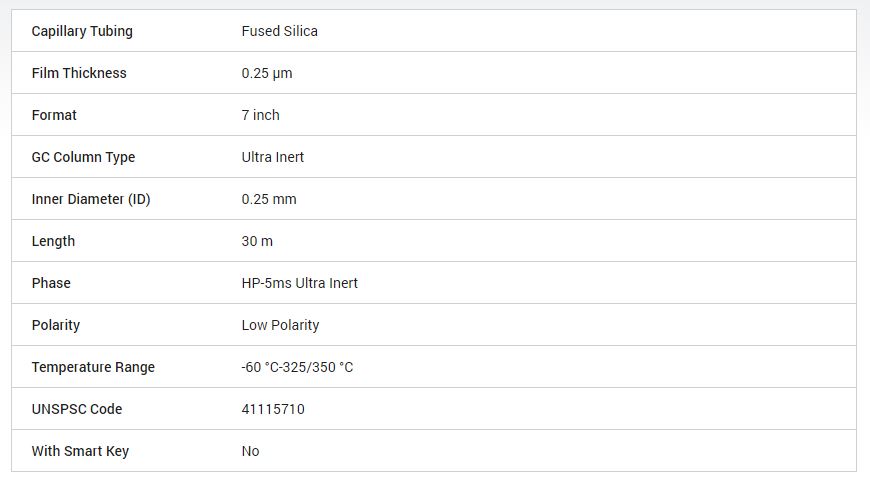Click the Format row label
Viewport: 870px width, 482px height.
54,115
